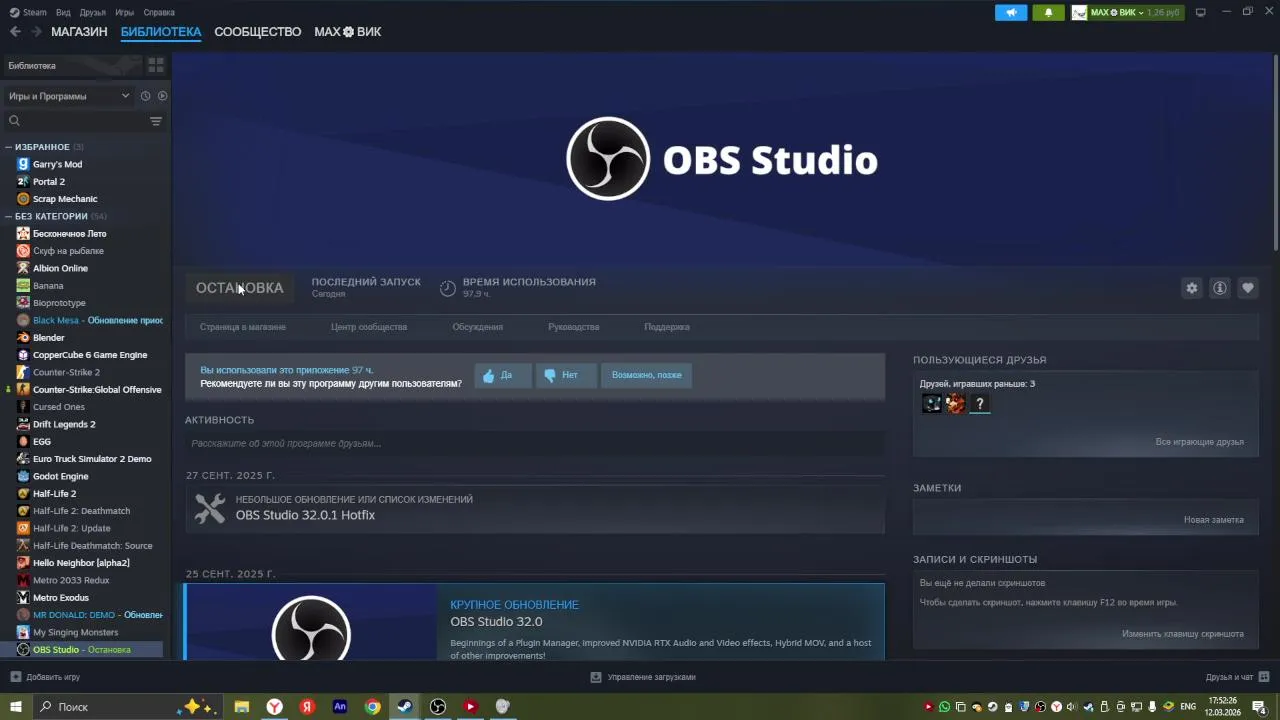Viewport: 1280px width, 720px height.
Task: Click the ОСТАНОВКА stop button
Action: coord(239,288)
